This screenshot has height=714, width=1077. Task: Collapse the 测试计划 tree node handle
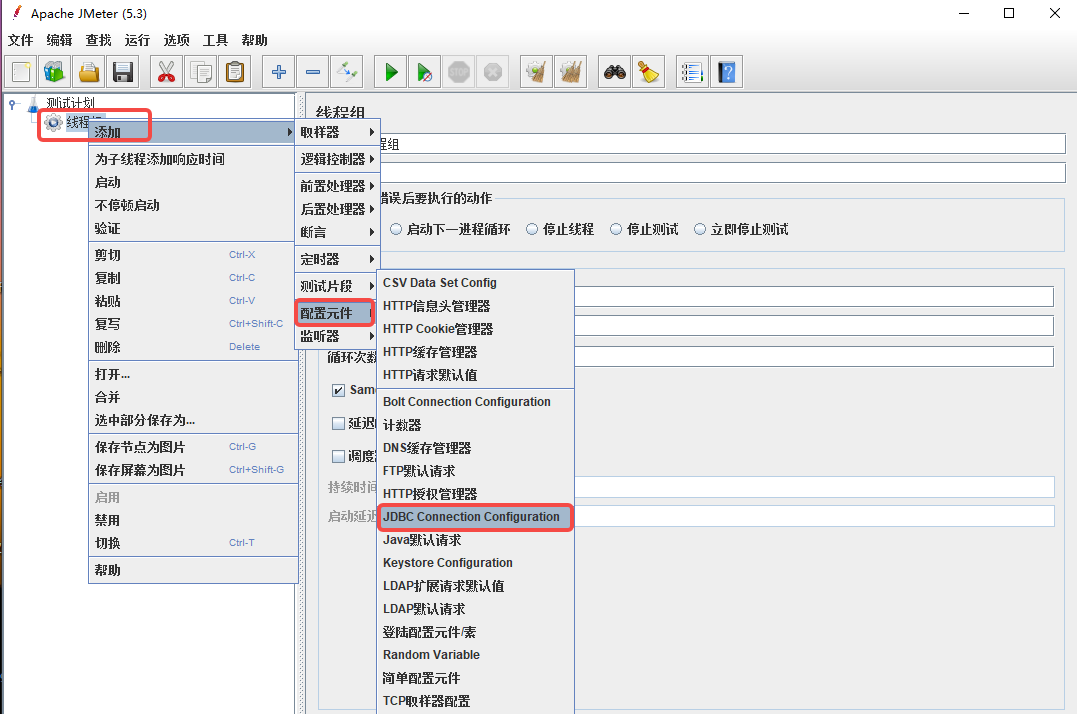12,103
